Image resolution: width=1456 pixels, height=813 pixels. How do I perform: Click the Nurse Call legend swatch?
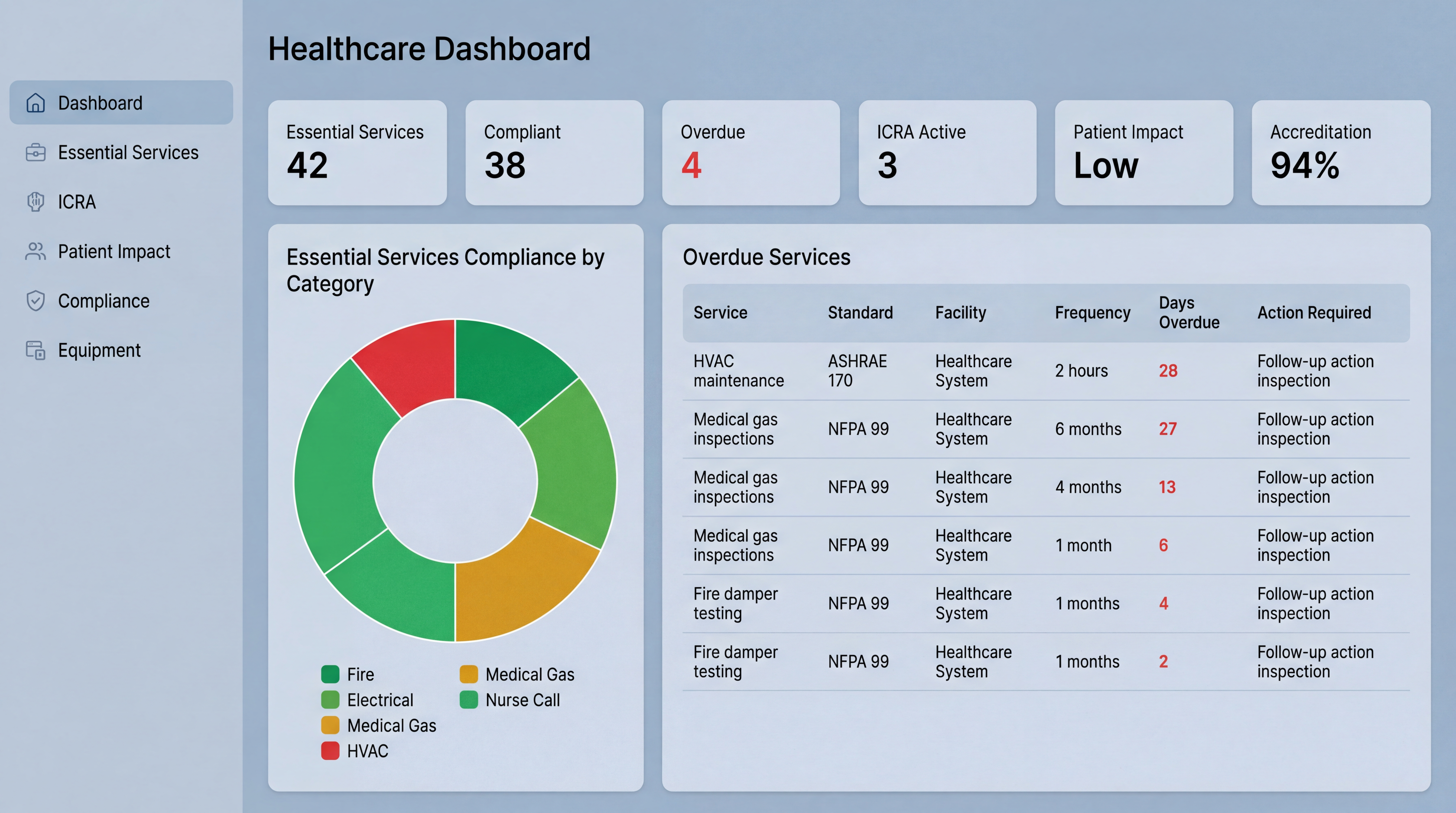pos(468,700)
